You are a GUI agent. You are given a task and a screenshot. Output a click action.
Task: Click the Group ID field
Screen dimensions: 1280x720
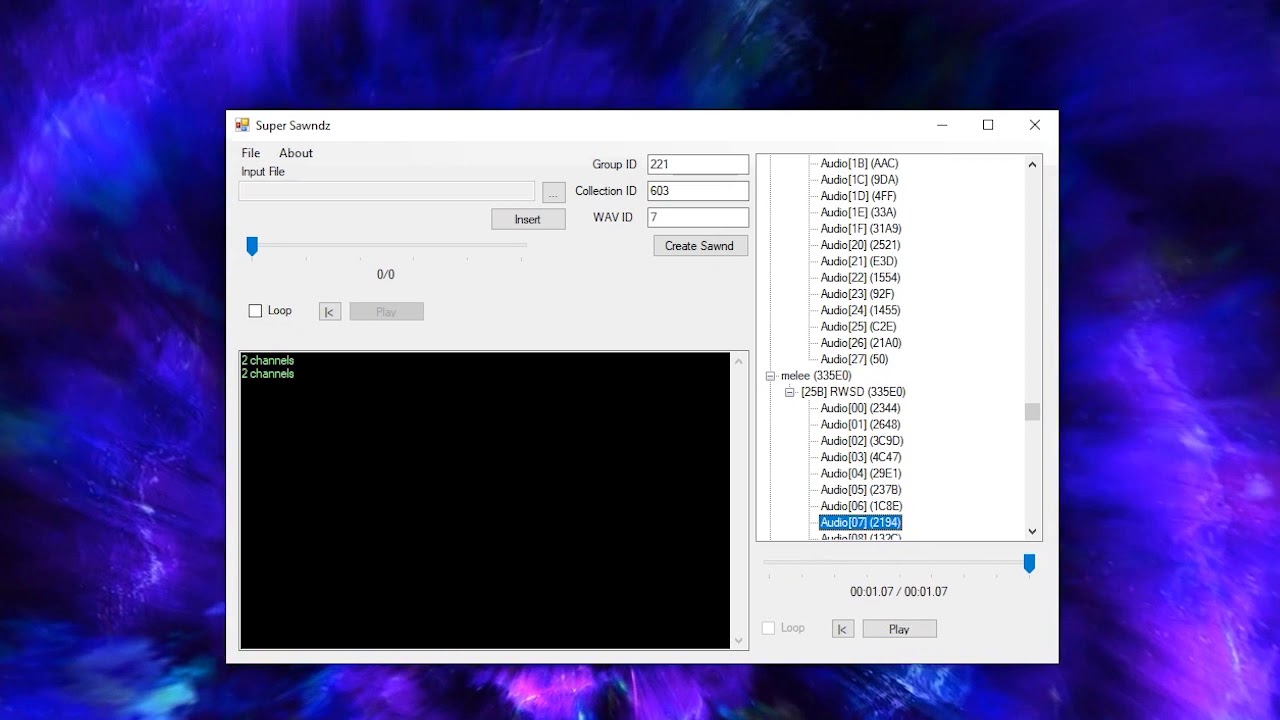point(698,164)
